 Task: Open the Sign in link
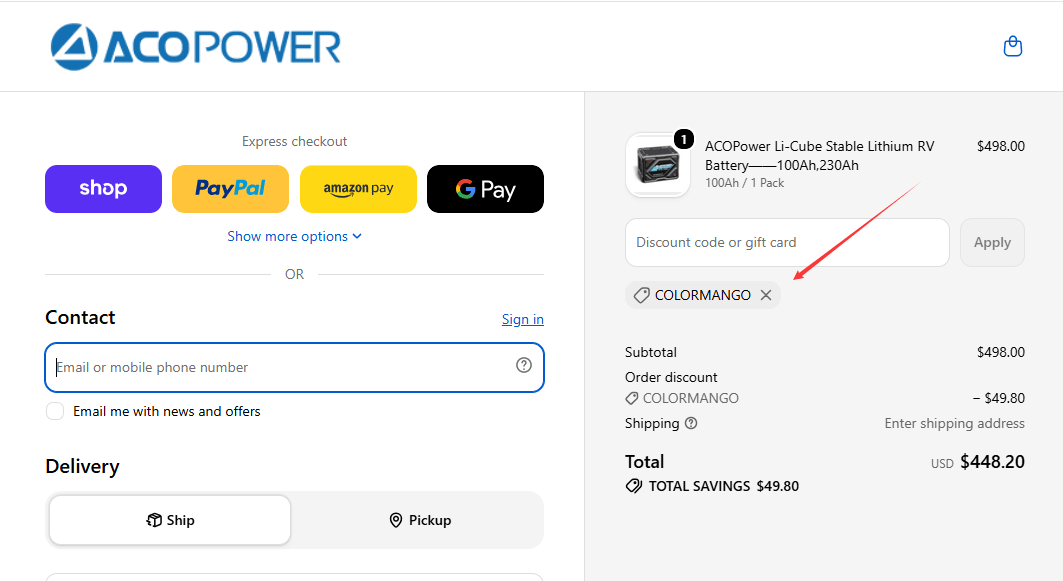523,319
